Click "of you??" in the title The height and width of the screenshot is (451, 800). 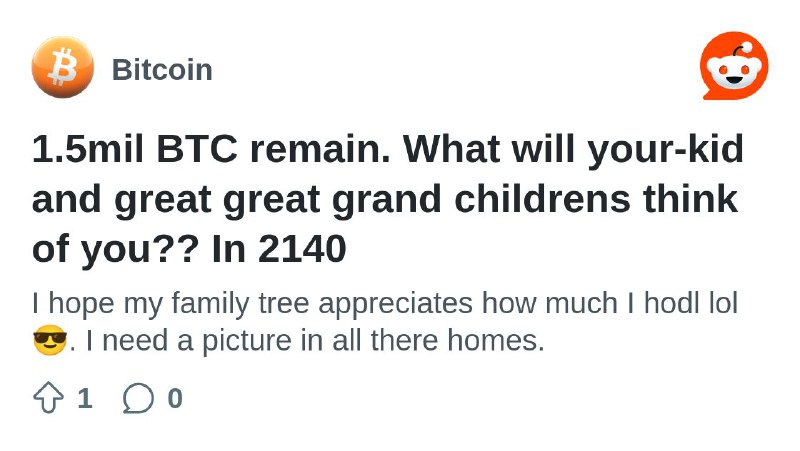116,249
